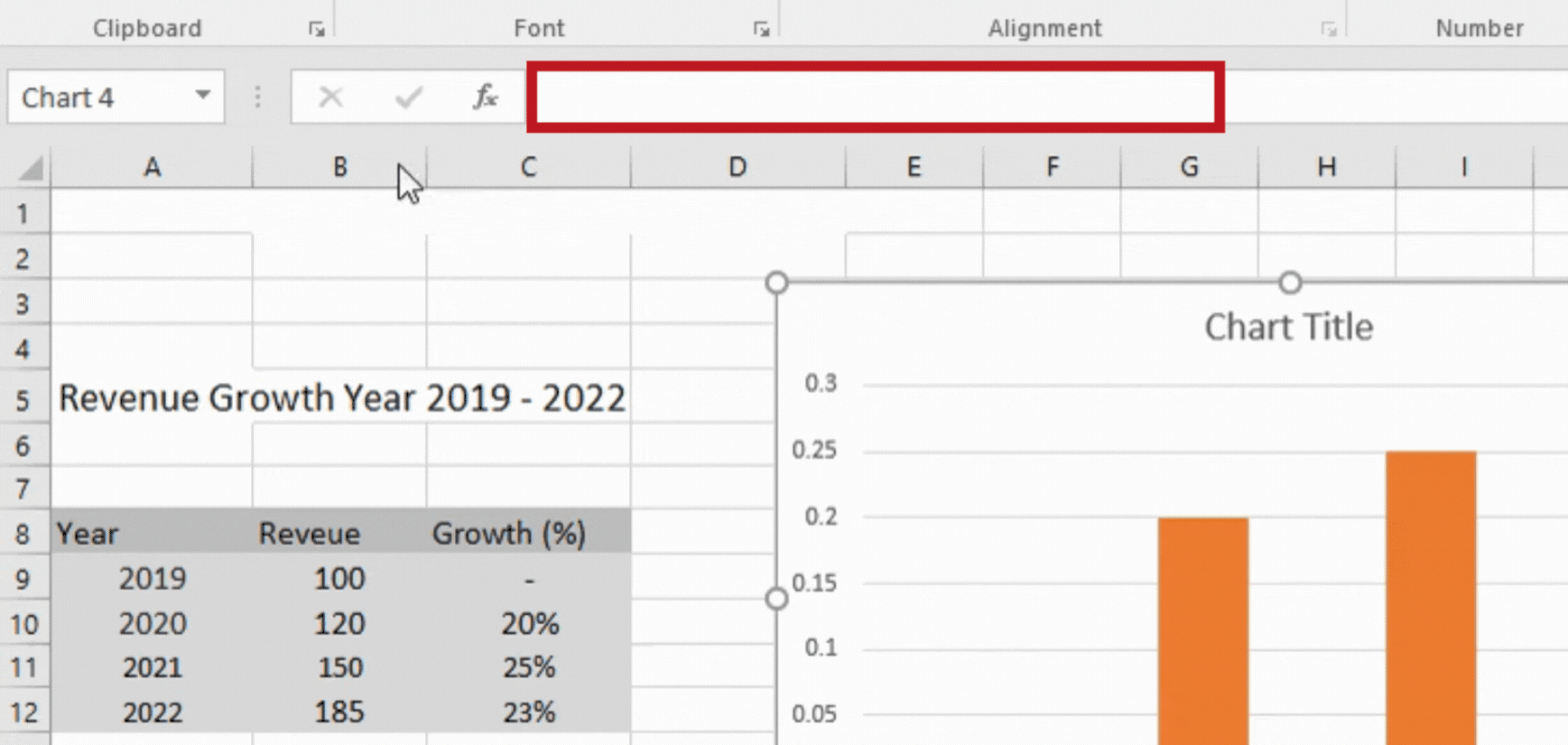The image size is (1568, 745).
Task: Select column D header
Action: [738, 167]
